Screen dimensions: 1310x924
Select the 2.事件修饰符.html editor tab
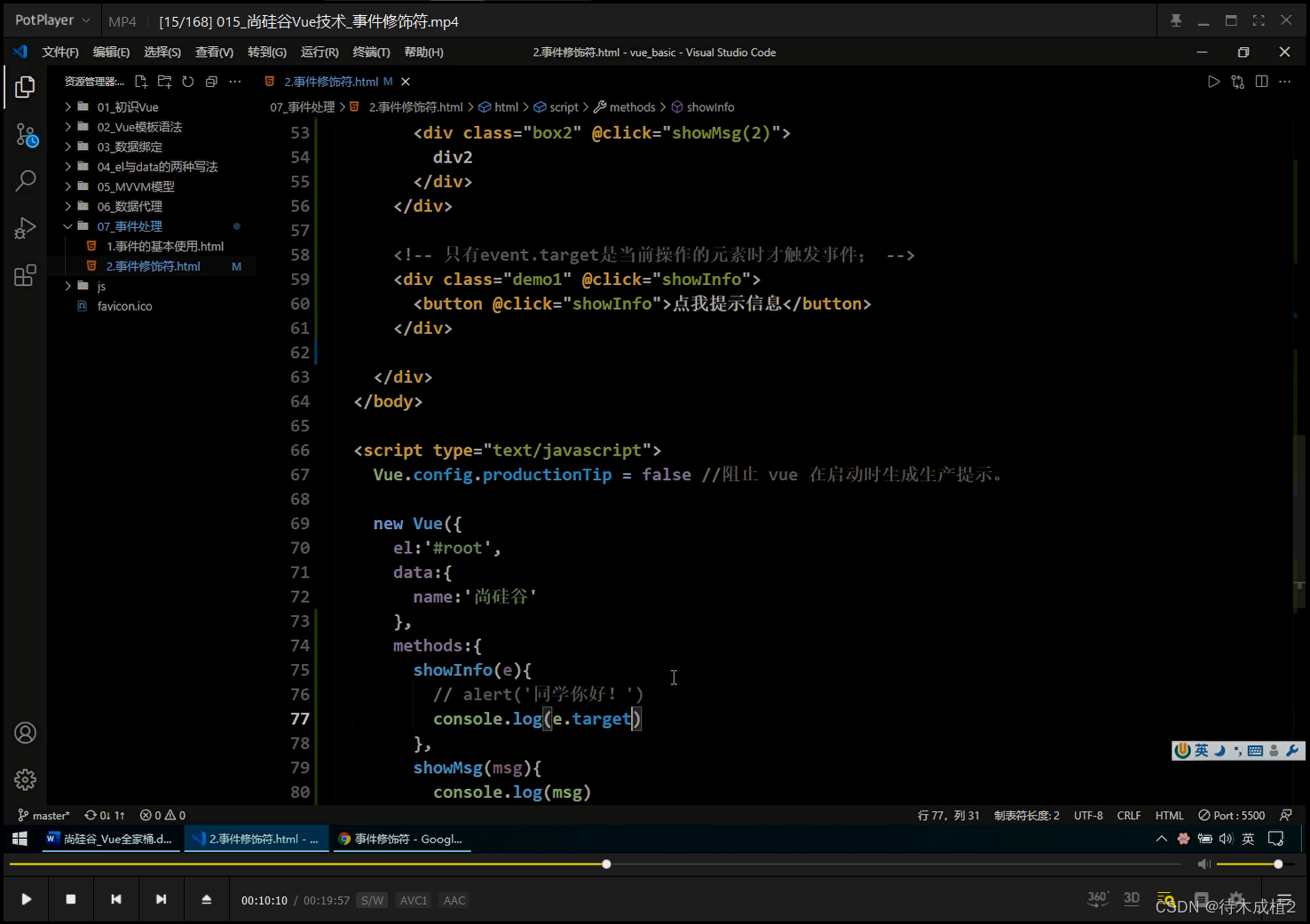[x=330, y=82]
